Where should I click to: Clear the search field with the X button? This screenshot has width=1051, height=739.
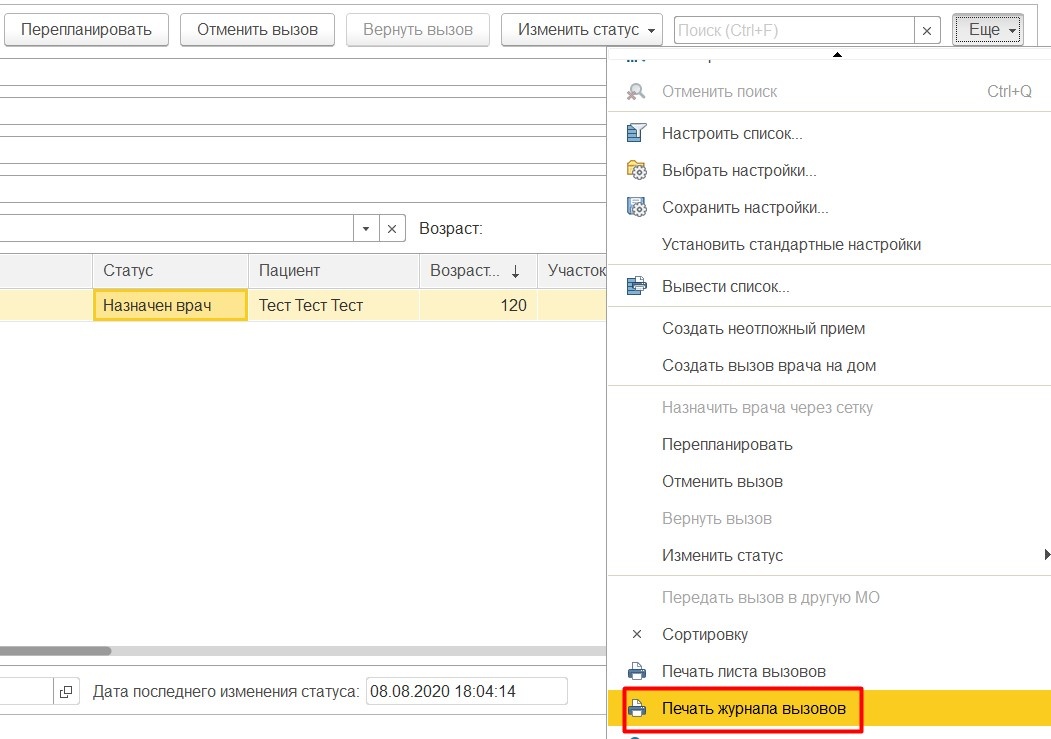tap(927, 30)
